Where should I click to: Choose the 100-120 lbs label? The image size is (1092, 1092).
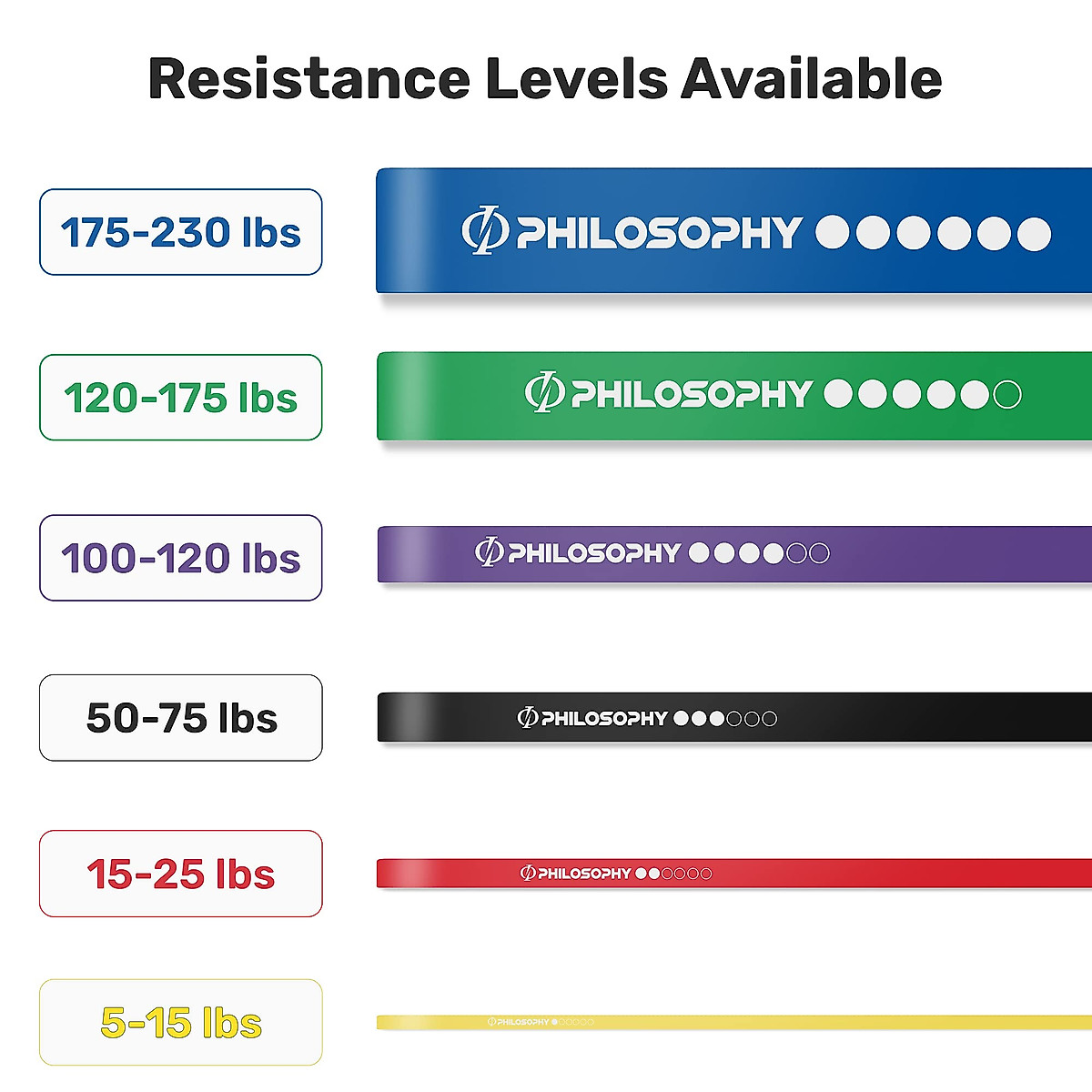[181, 558]
